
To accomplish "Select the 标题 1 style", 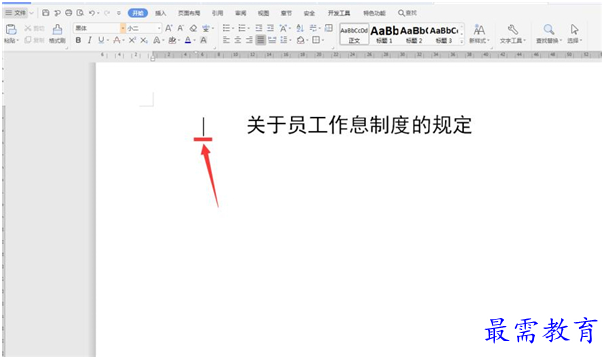I will (384, 34).
